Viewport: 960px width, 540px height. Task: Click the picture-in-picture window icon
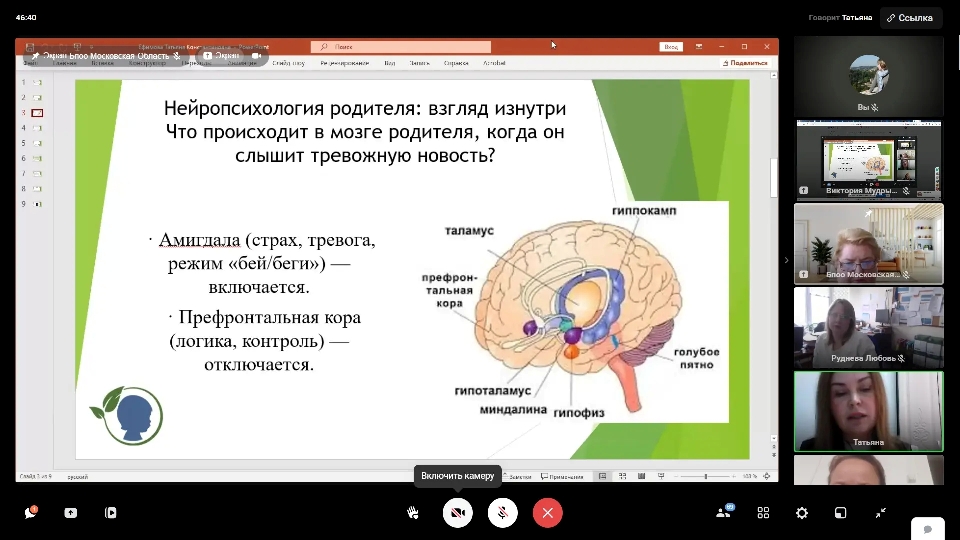click(x=841, y=512)
